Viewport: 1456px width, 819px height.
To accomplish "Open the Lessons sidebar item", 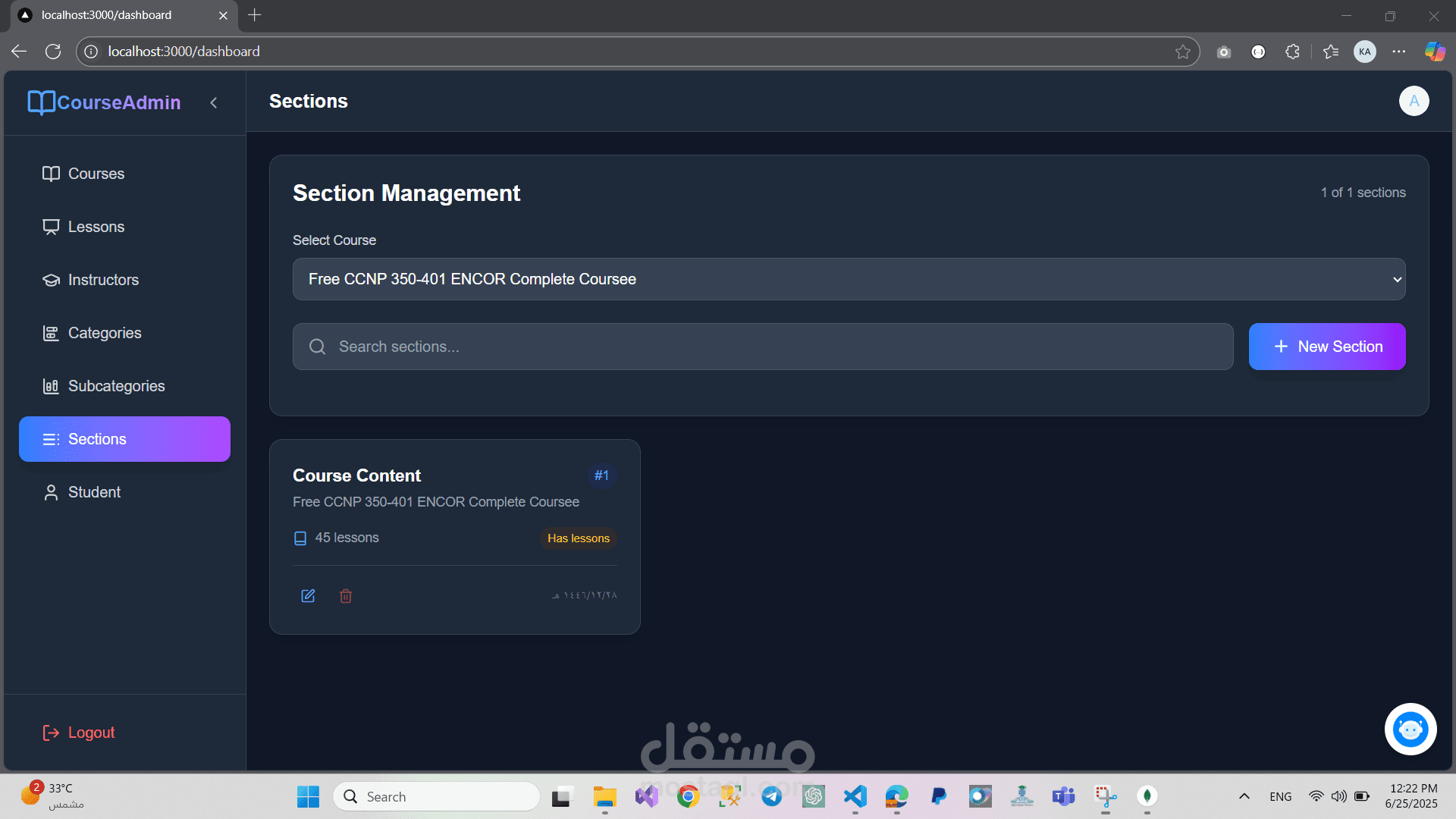I will pos(96,227).
